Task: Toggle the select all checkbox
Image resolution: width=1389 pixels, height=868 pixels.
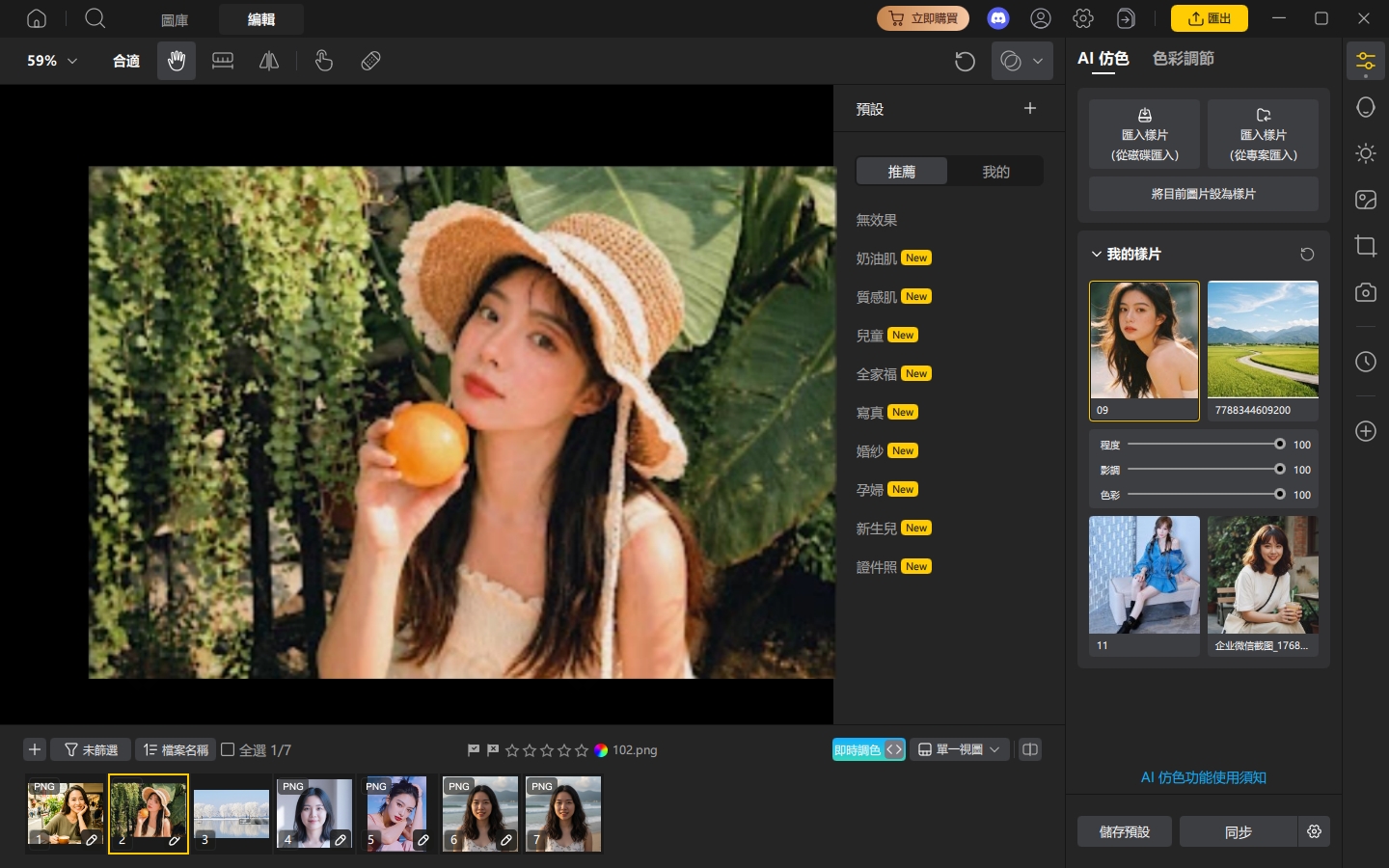Action: pos(228,749)
